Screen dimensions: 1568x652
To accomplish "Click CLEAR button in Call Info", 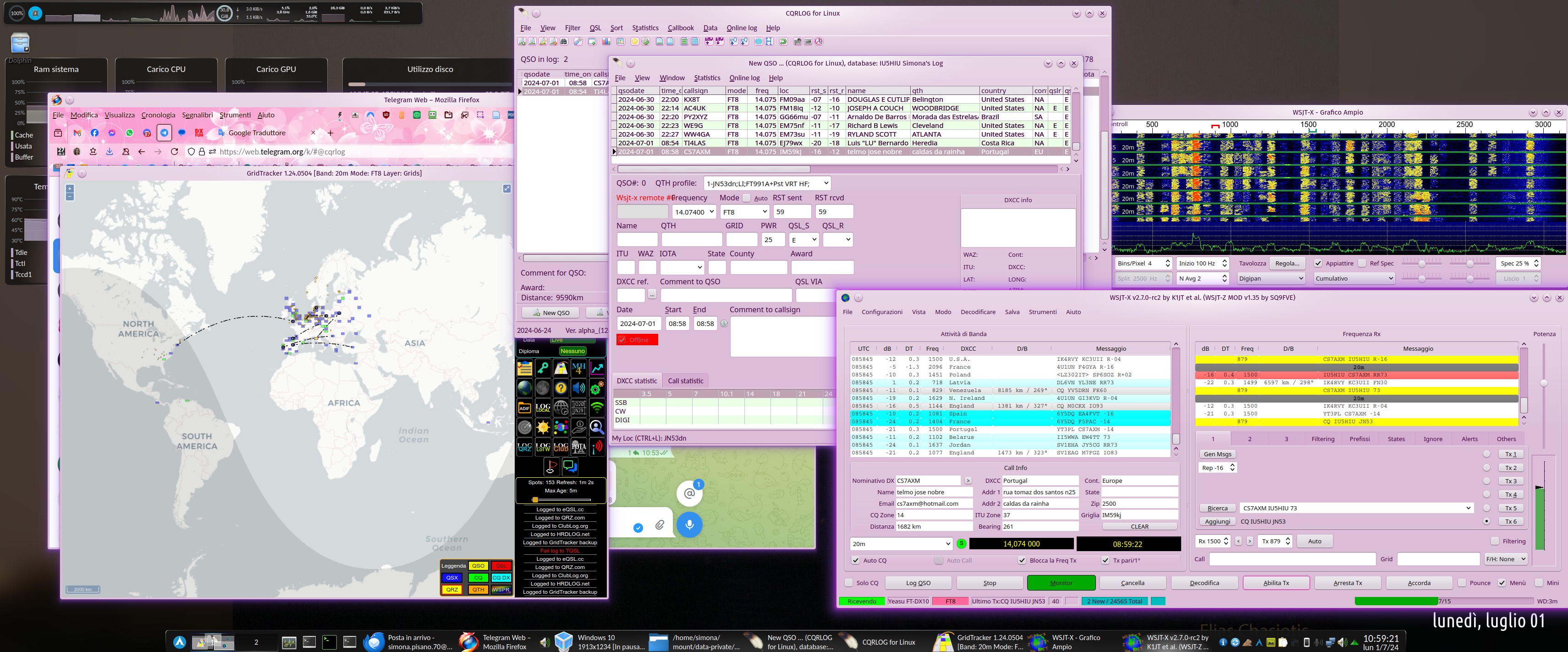I will [x=1139, y=526].
